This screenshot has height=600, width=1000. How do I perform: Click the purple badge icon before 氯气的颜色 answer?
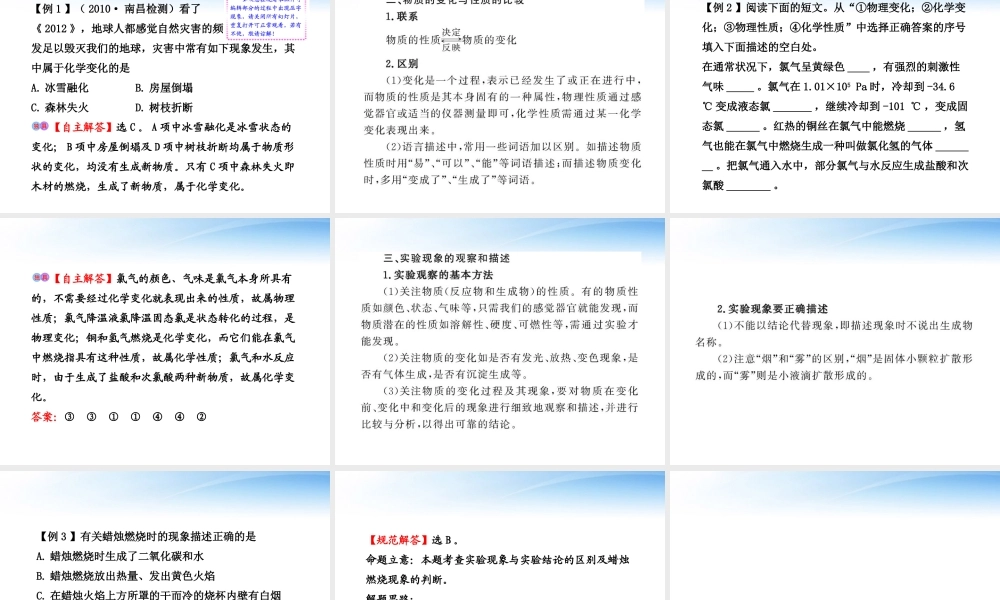[x=40, y=277]
